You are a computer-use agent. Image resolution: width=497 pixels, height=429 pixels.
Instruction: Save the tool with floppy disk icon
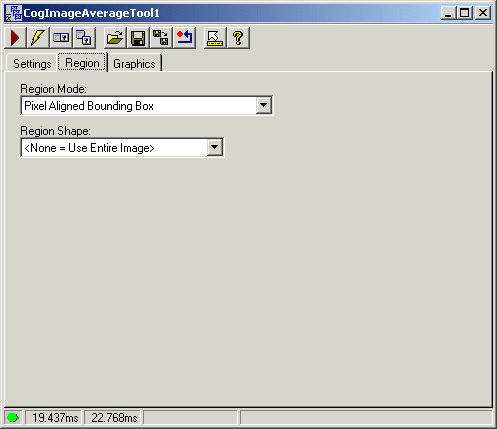click(138, 38)
